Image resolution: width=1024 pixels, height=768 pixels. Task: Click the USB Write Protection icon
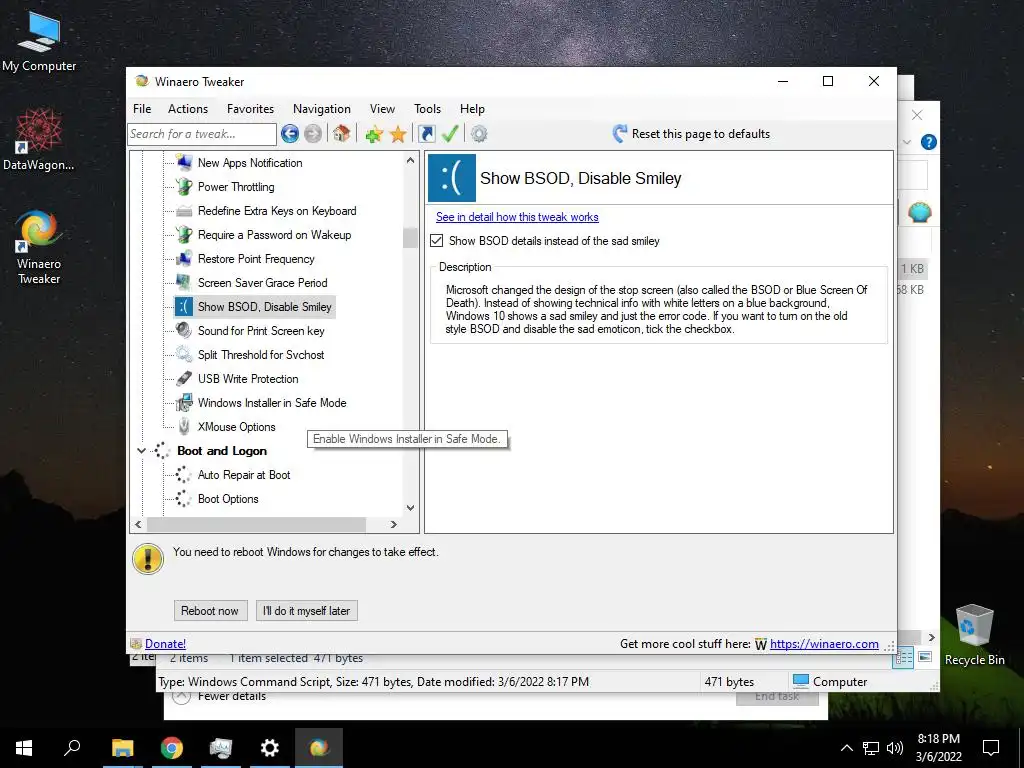tap(184, 379)
